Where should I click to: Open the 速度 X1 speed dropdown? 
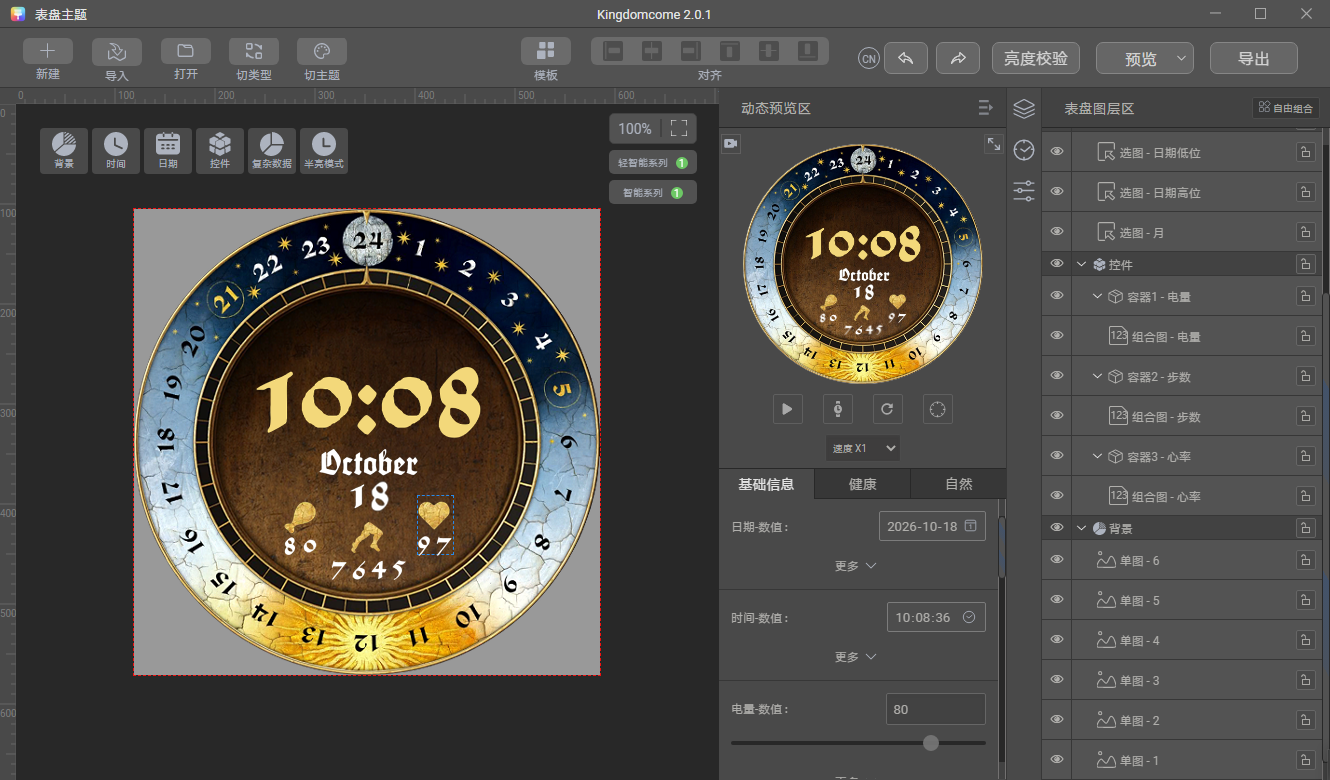pos(862,448)
